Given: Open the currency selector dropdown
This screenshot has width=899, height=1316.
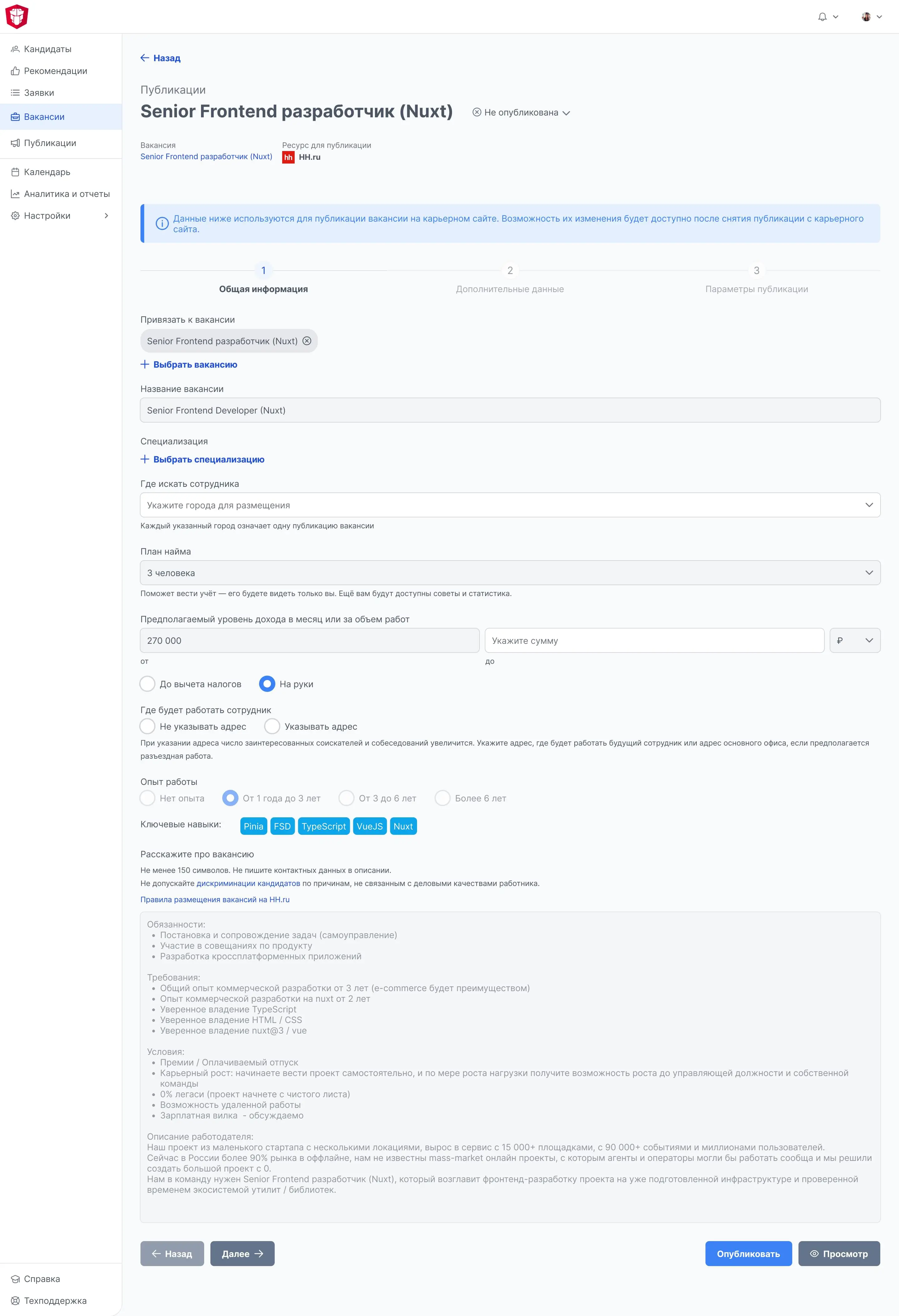Looking at the screenshot, I should point(854,640).
